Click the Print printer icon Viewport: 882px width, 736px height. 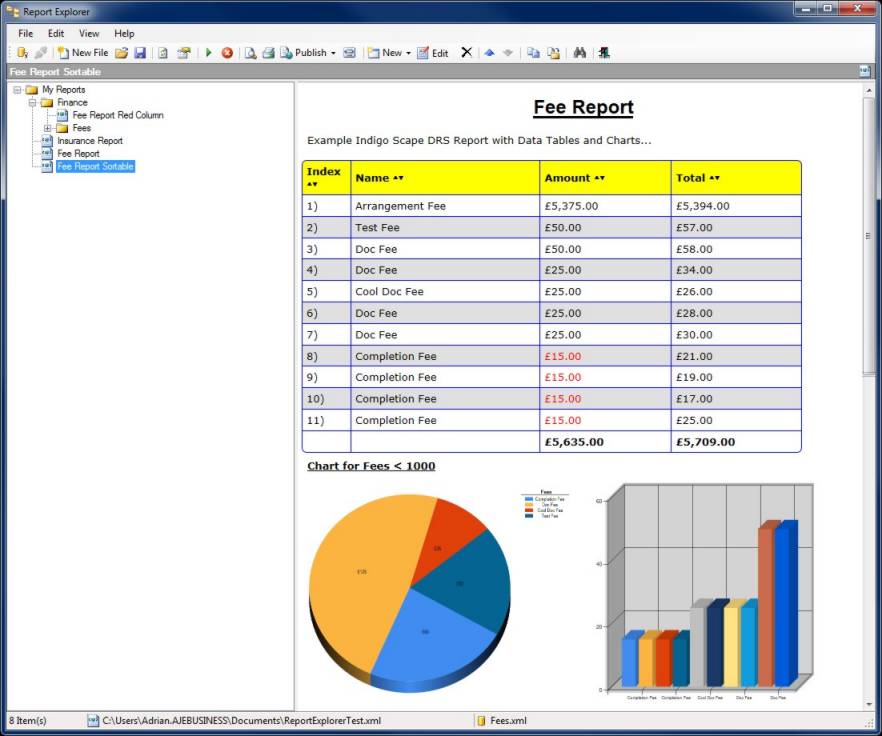(x=268, y=53)
